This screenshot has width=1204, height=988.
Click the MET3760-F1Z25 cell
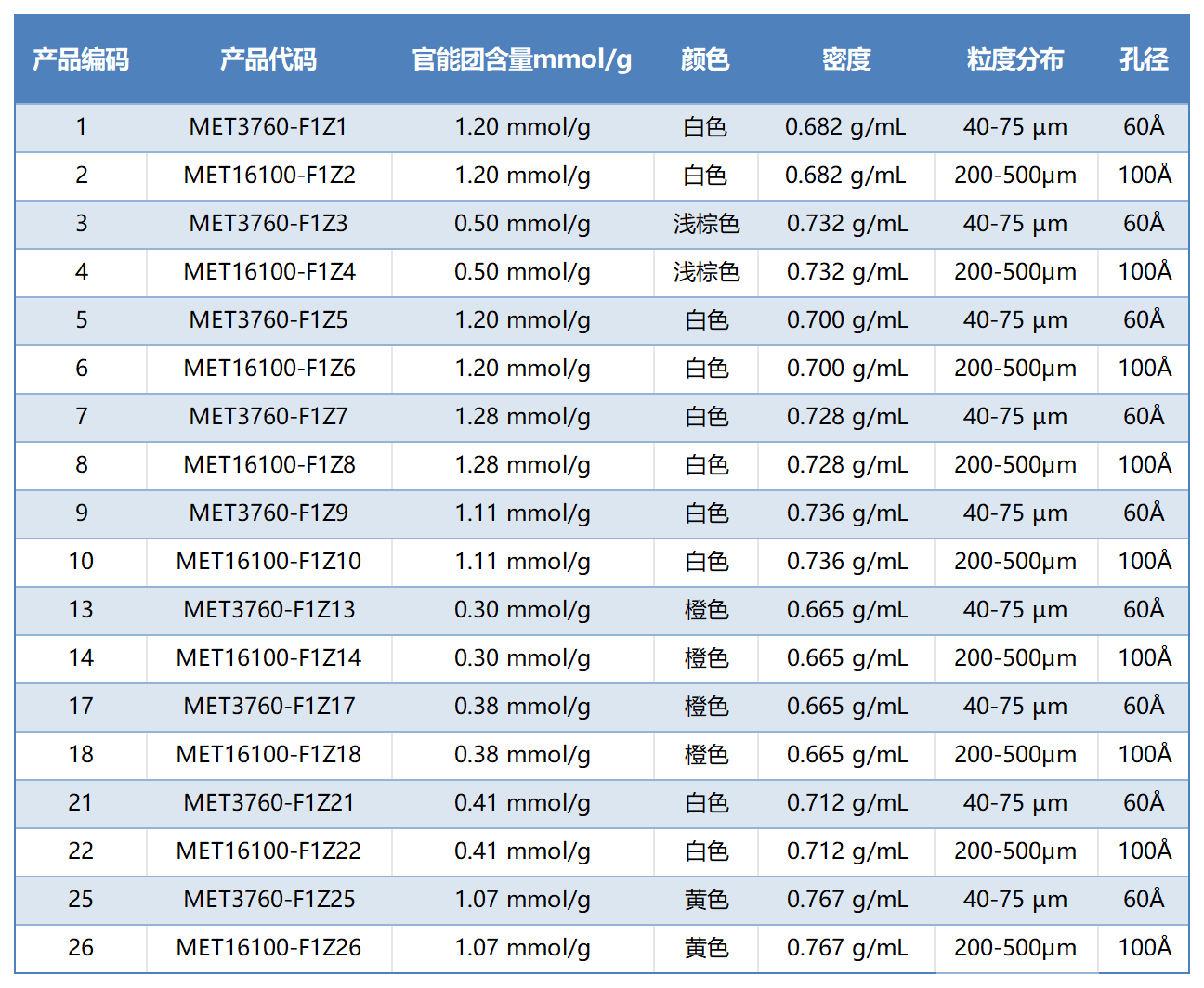point(269,900)
